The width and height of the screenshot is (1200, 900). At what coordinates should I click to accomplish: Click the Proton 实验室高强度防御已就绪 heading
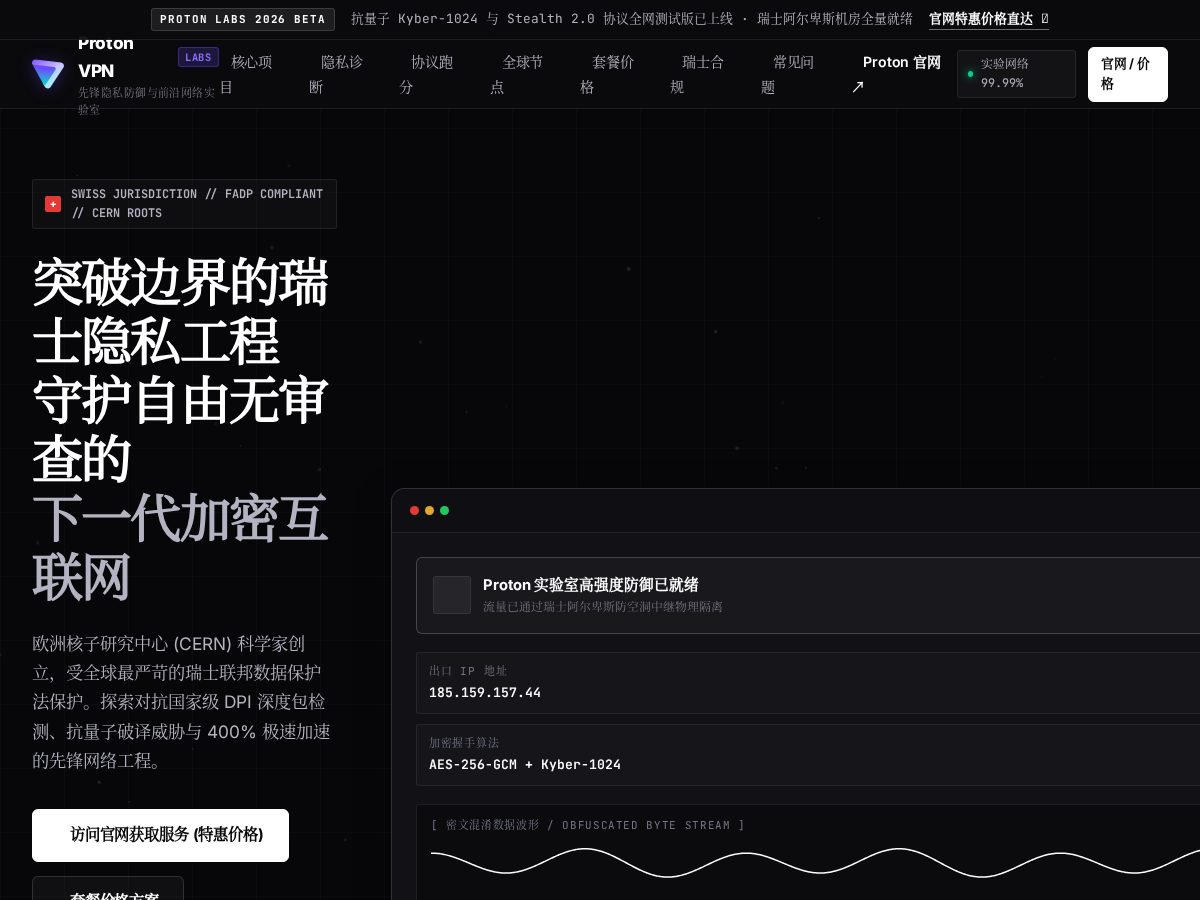click(591, 585)
